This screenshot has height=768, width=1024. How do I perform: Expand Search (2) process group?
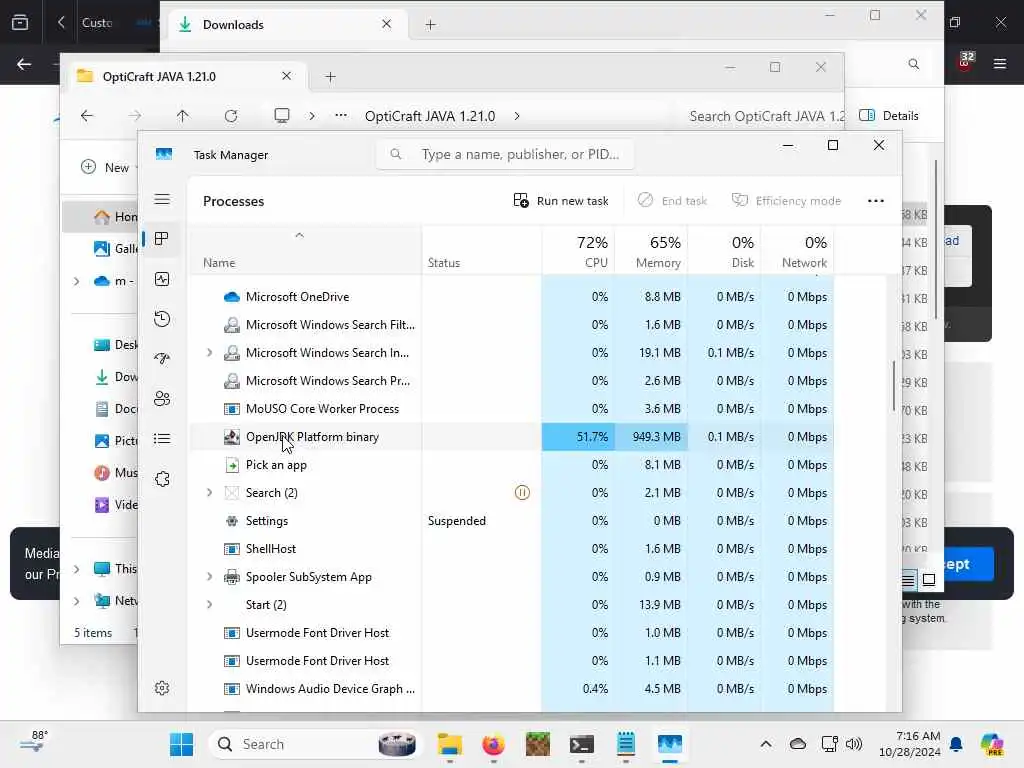209,492
